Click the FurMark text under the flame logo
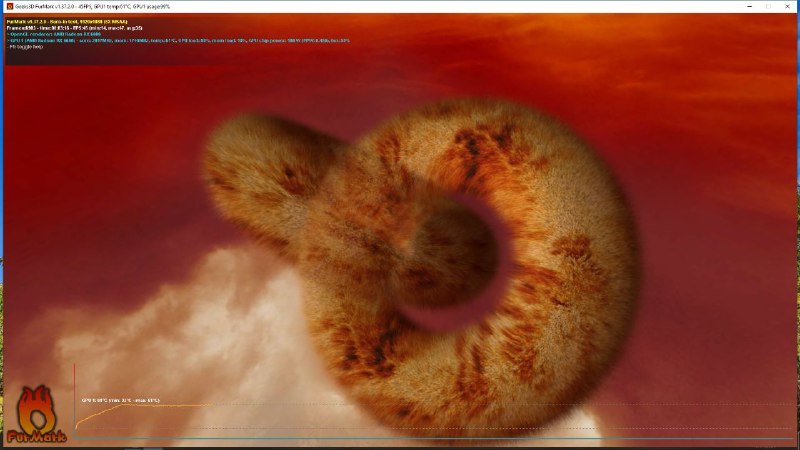This screenshot has height=450, width=800. (x=37, y=438)
